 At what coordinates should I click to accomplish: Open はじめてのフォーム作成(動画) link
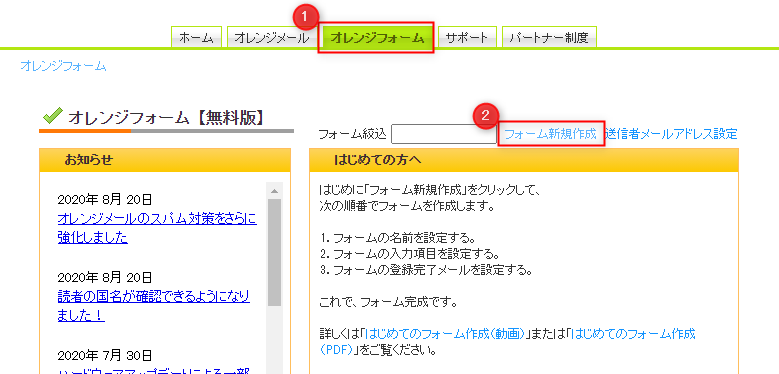coord(445,333)
